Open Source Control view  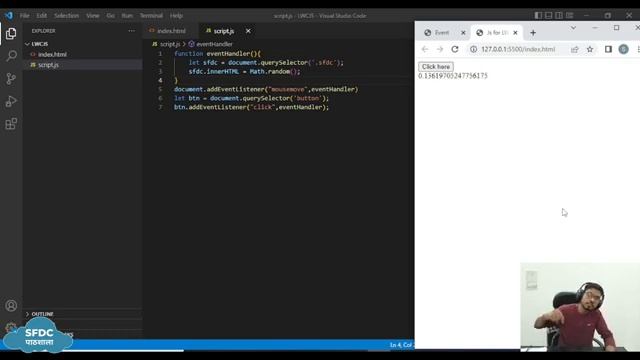click(11, 78)
